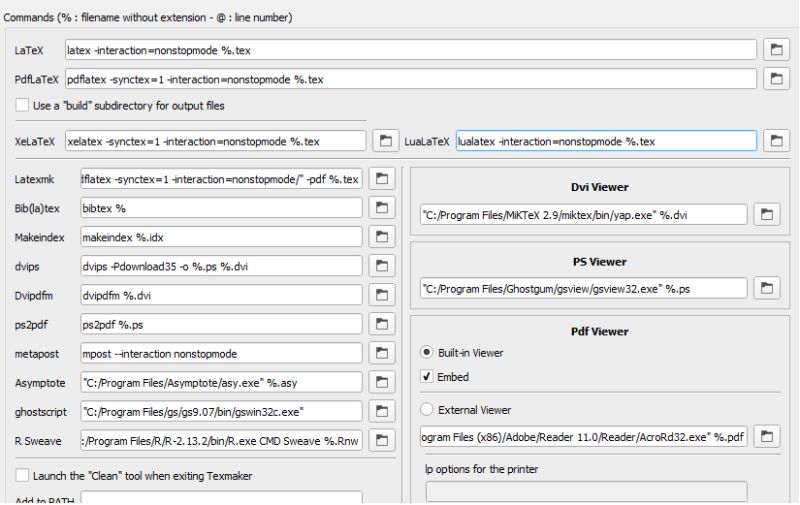The height and width of the screenshot is (505, 800).
Task: Open the folder browser for the ps2pdf command
Action: [x=382, y=324]
